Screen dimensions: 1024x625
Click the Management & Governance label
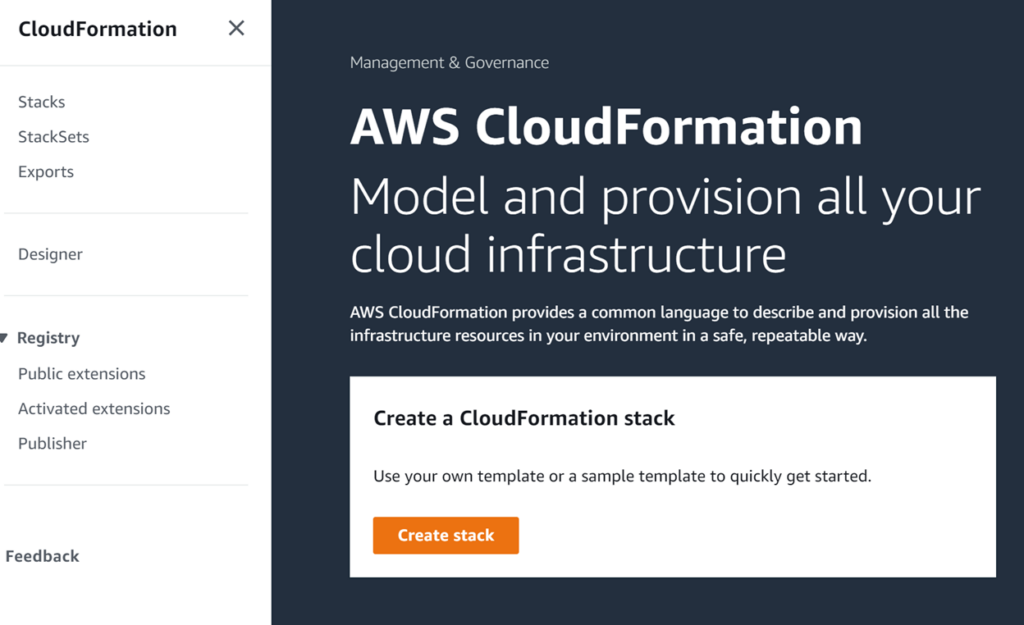click(448, 62)
